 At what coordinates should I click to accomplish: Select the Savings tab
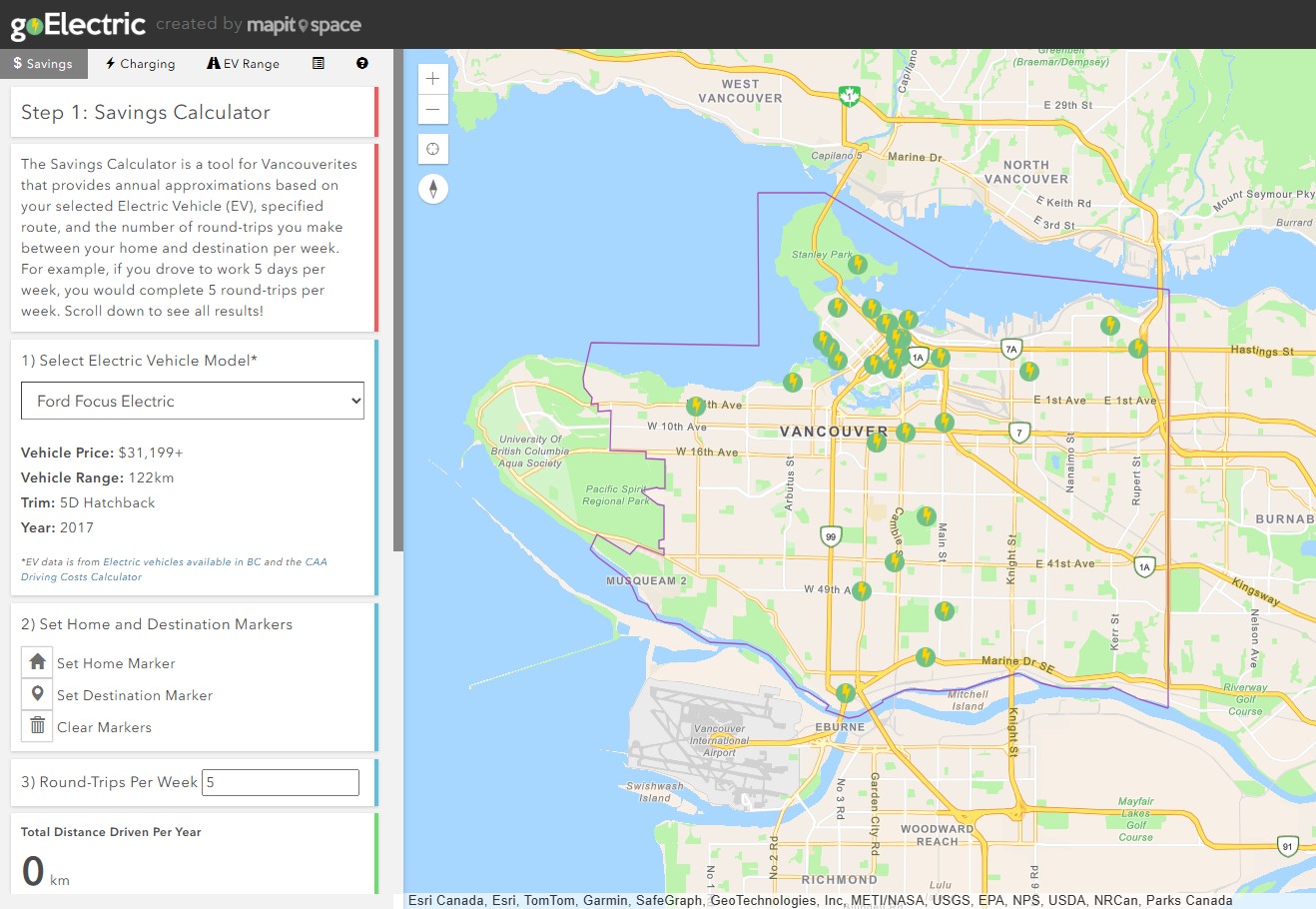click(x=43, y=64)
